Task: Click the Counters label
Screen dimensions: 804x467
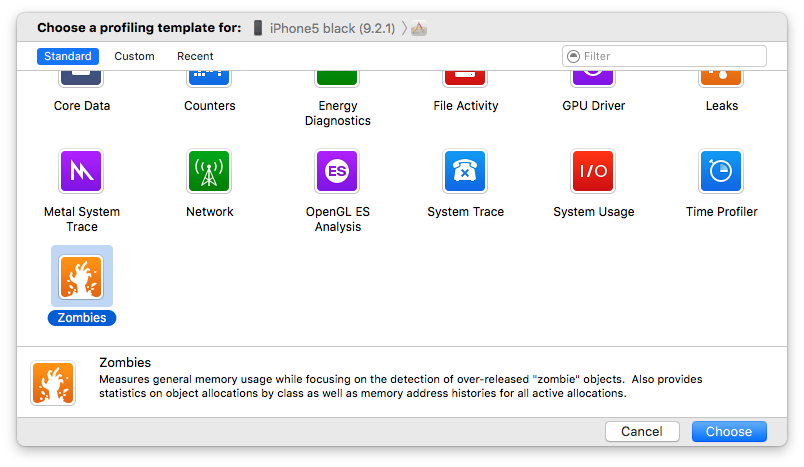Action: 210,106
